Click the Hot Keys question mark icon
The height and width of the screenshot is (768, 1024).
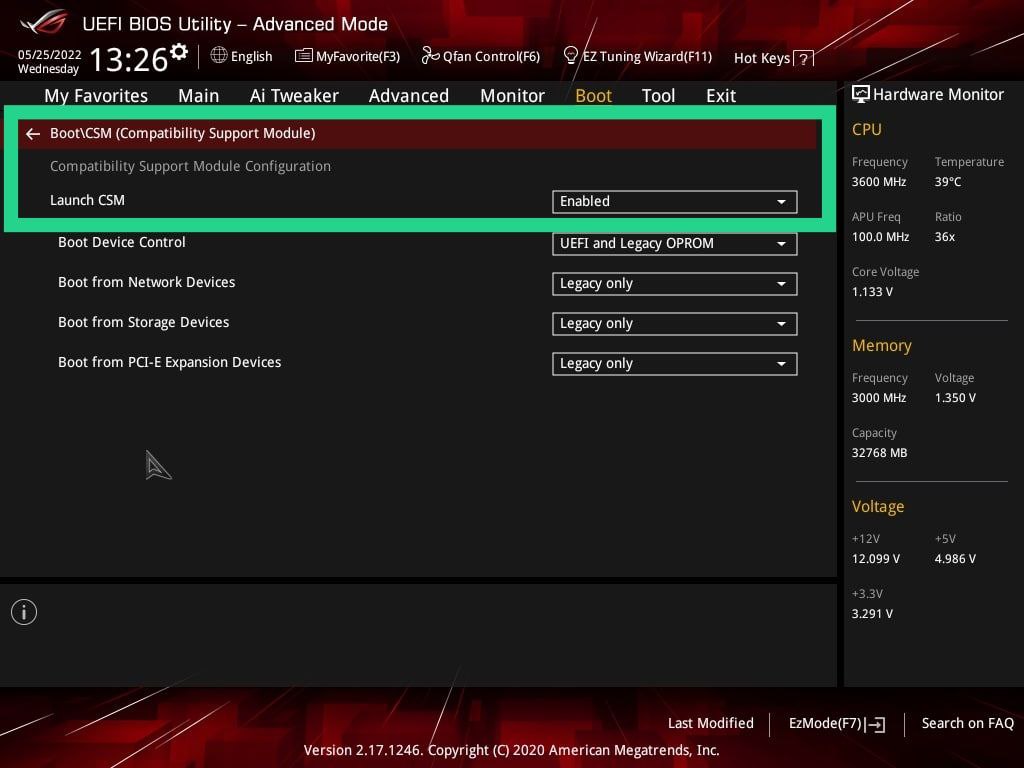803,59
